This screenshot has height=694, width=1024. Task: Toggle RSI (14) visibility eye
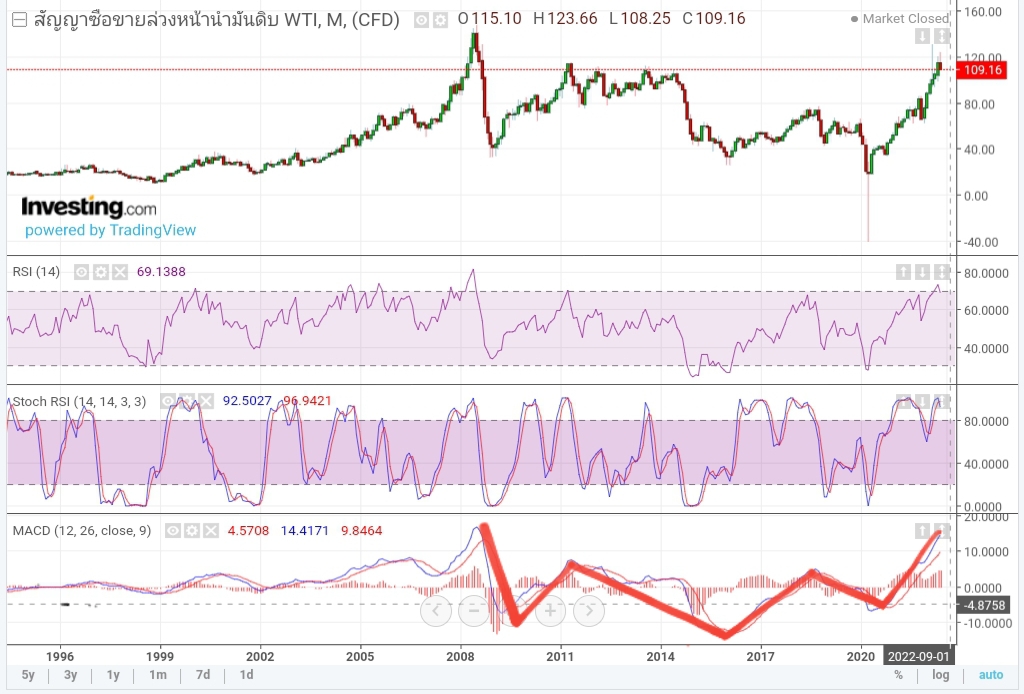coord(82,272)
